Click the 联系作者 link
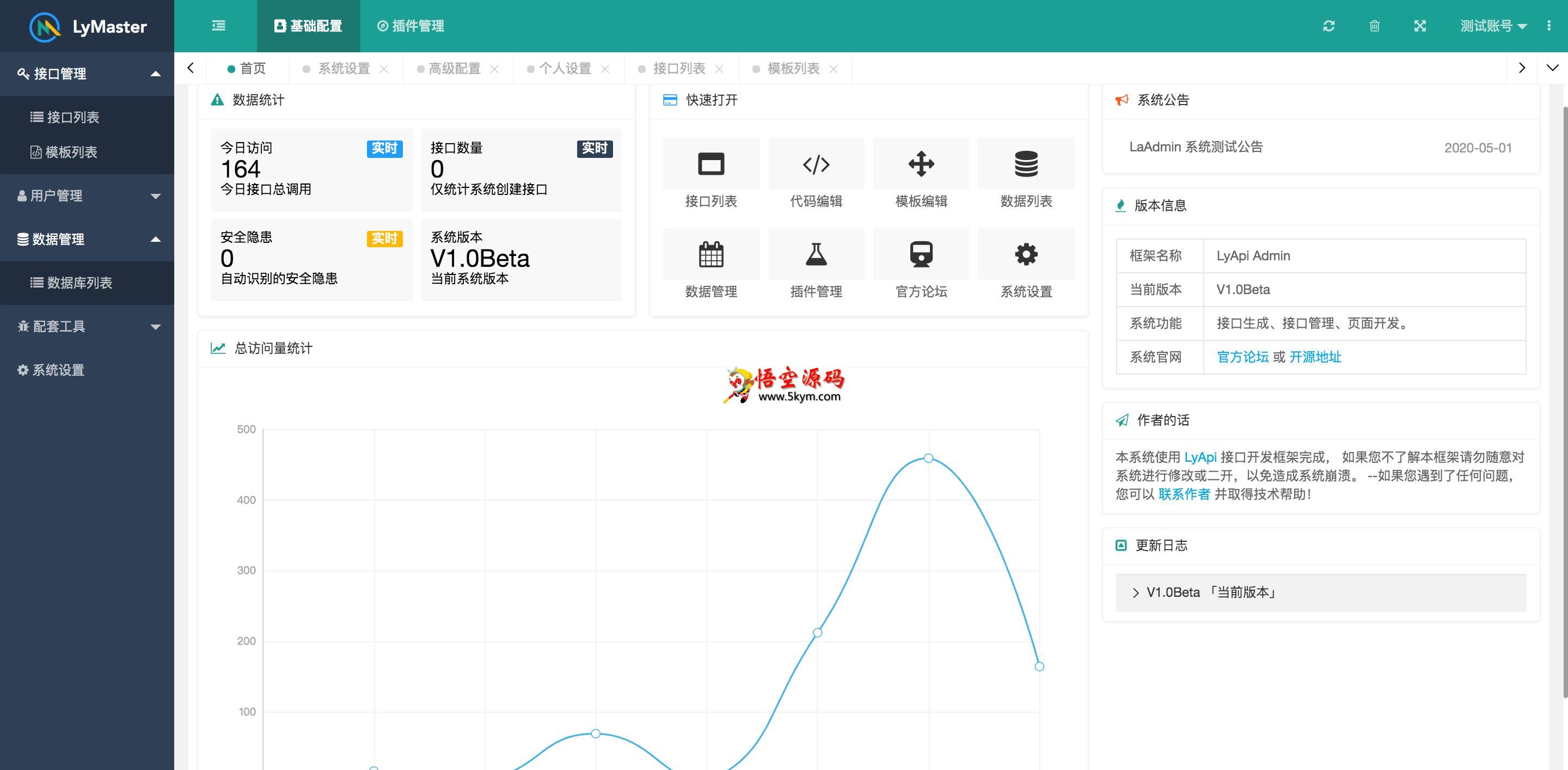This screenshot has width=1568, height=770. pyautogui.click(x=1184, y=494)
